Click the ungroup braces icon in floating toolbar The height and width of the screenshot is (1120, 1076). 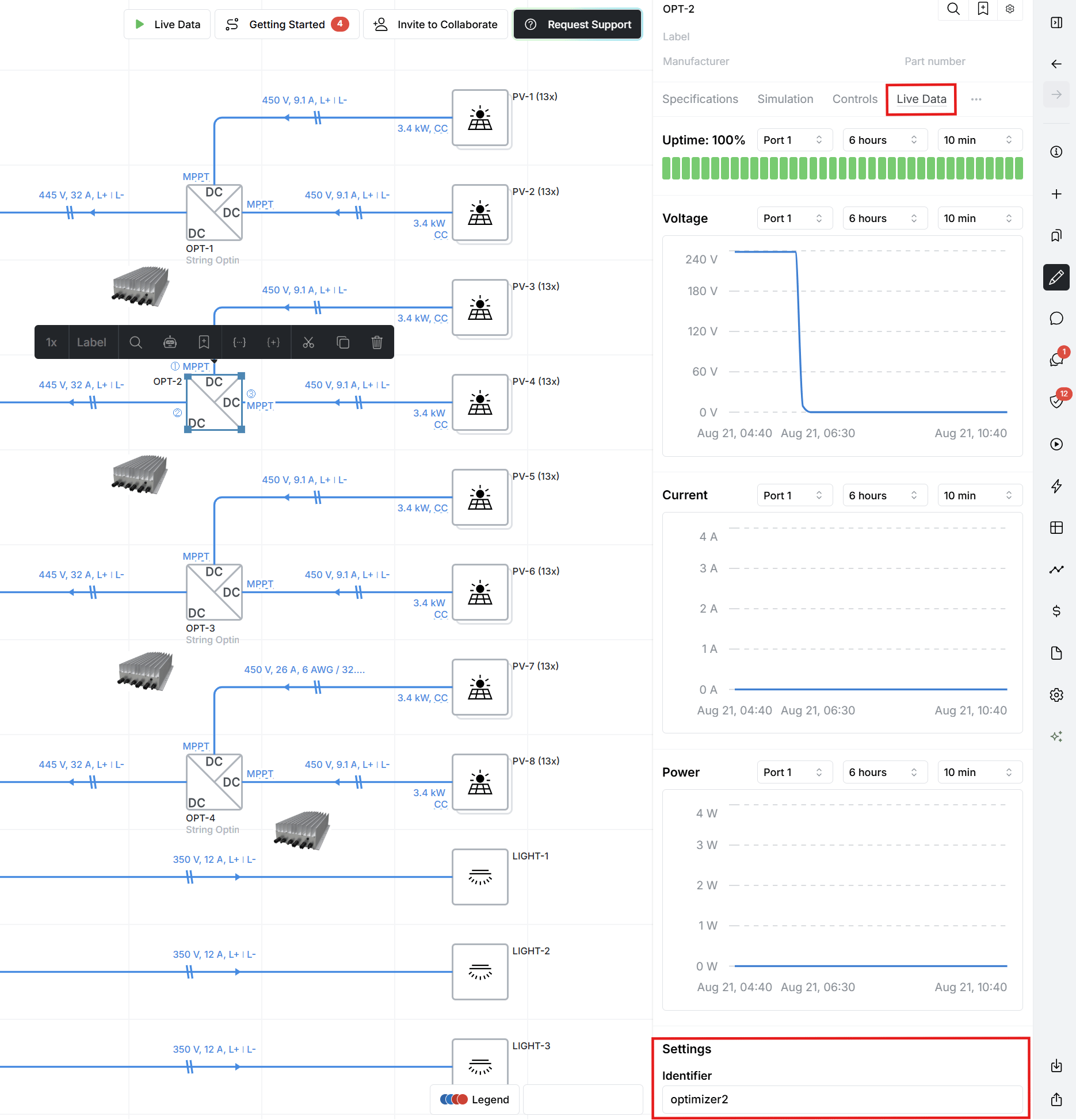click(239, 342)
